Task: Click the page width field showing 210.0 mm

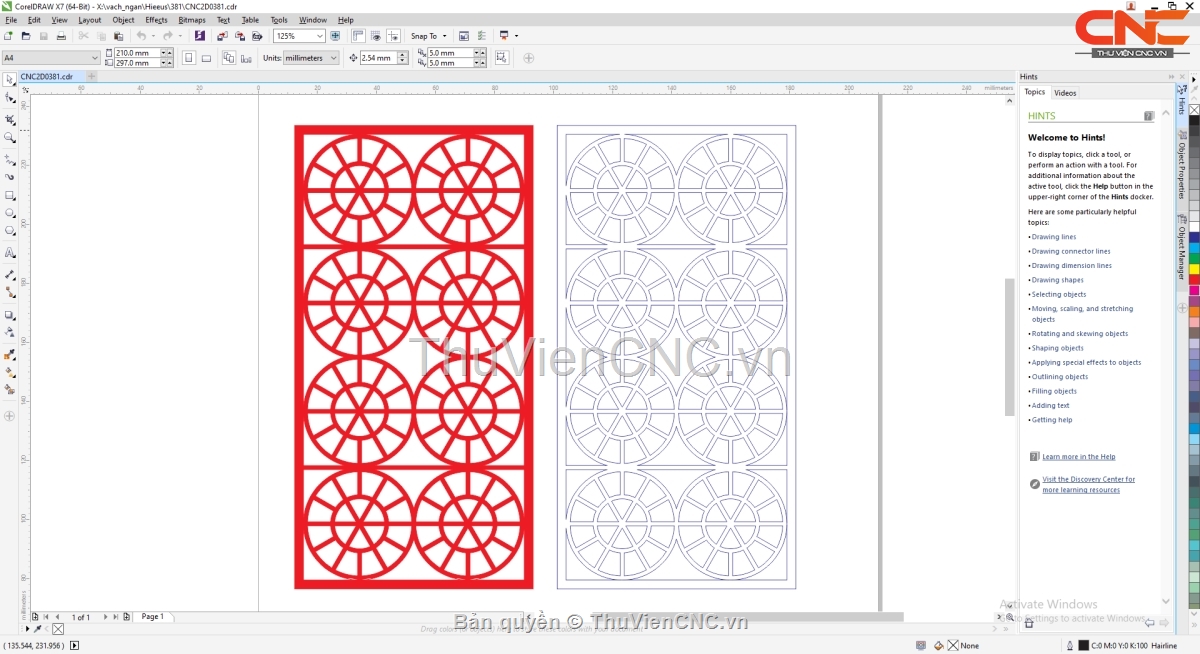Action: point(137,53)
